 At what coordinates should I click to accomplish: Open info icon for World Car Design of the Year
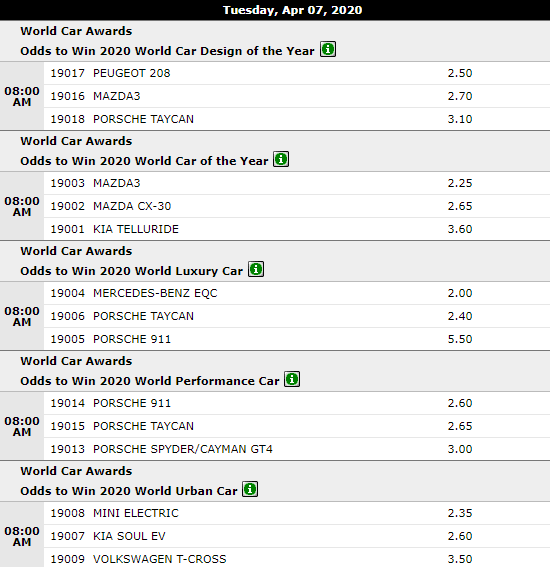coord(328,49)
